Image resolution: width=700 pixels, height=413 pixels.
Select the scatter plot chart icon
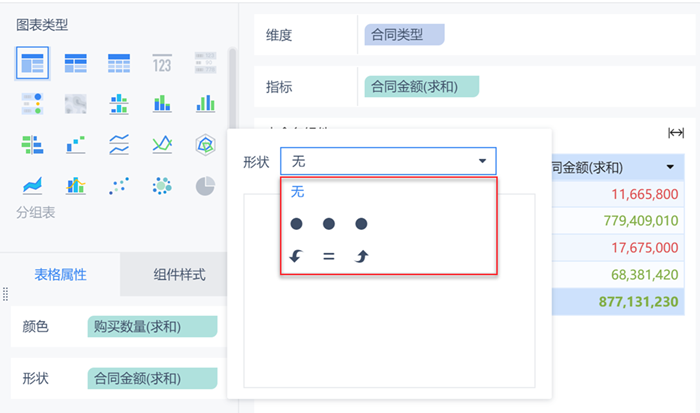point(119,185)
